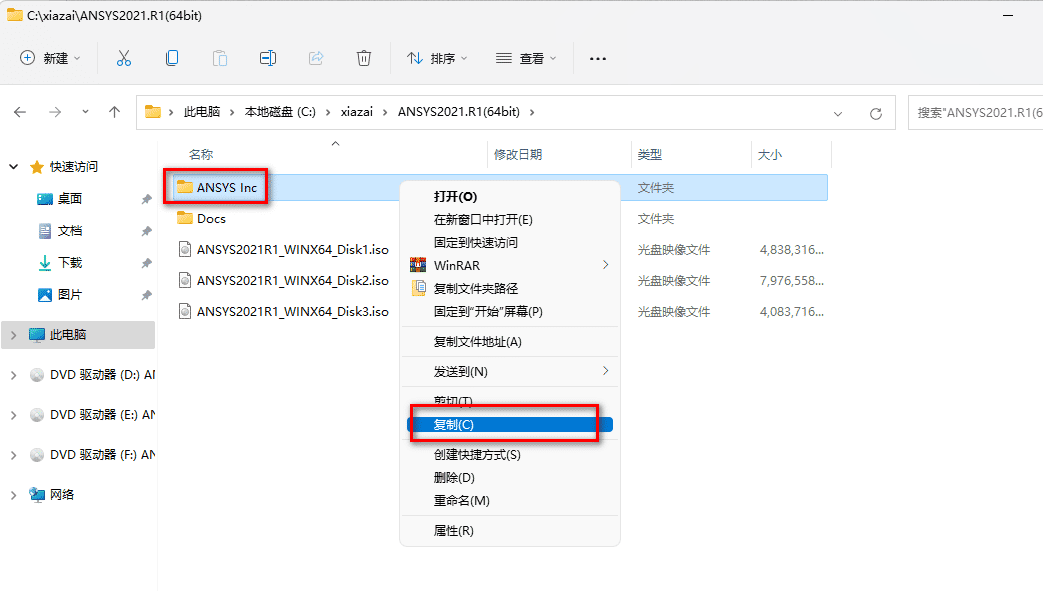This screenshot has height=591, width=1043.
Task: Click the Rename icon in toolbar
Action: coord(268,58)
